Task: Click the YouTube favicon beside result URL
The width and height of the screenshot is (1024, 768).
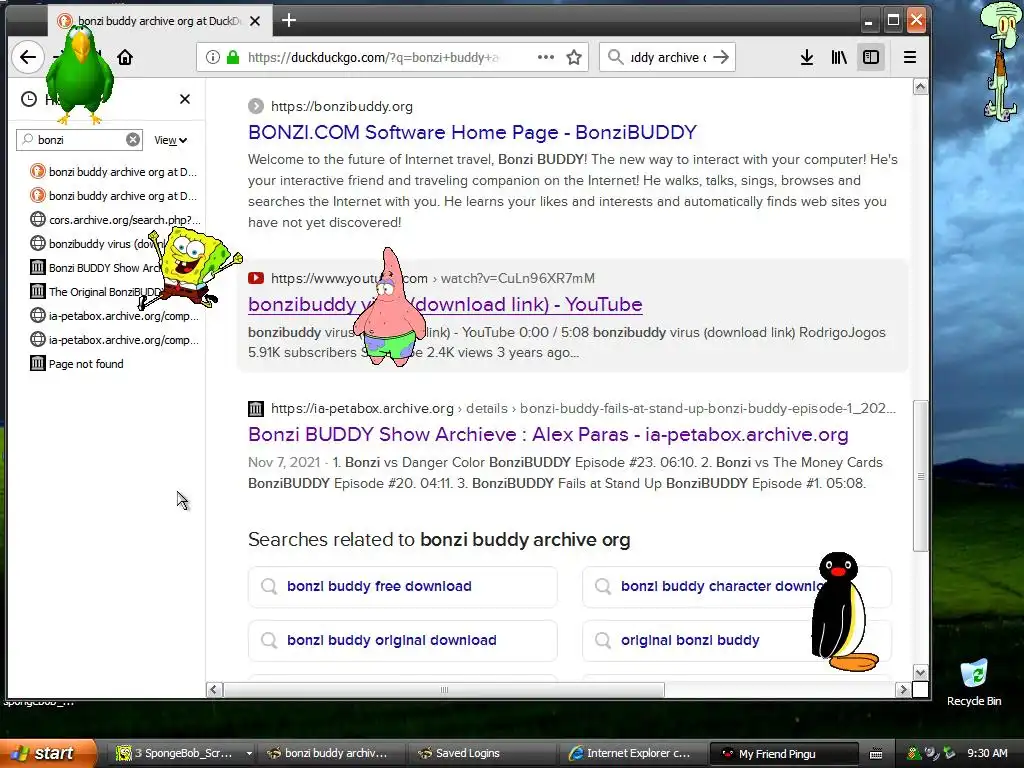Action: click(x=256, y=278)
